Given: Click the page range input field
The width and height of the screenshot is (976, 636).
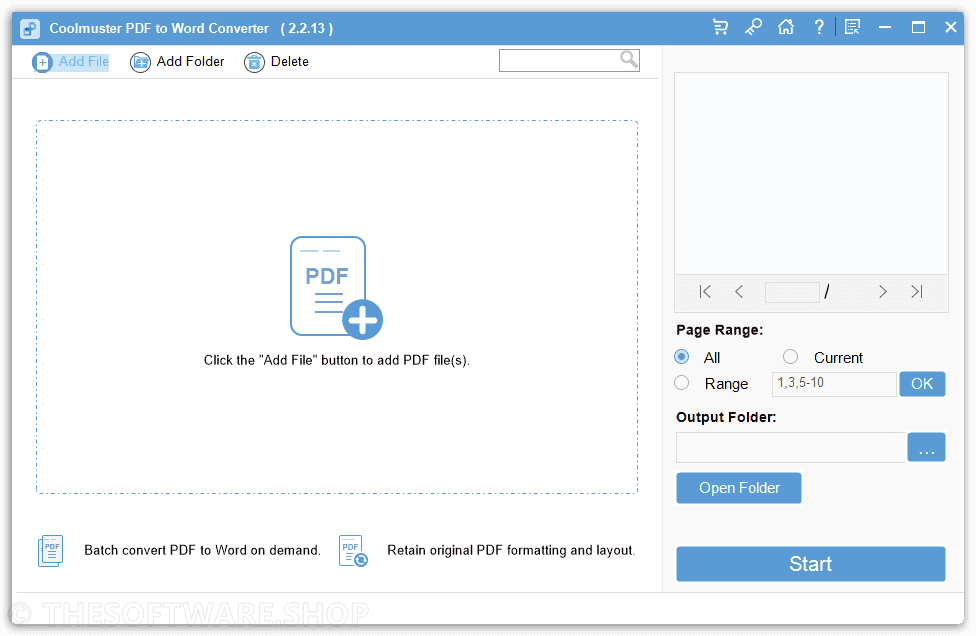Looking at the screenshot, I should coord(834,384).
